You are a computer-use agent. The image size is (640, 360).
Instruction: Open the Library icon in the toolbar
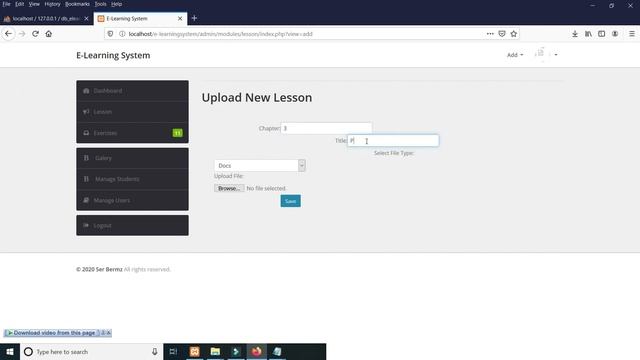point(588,34)
